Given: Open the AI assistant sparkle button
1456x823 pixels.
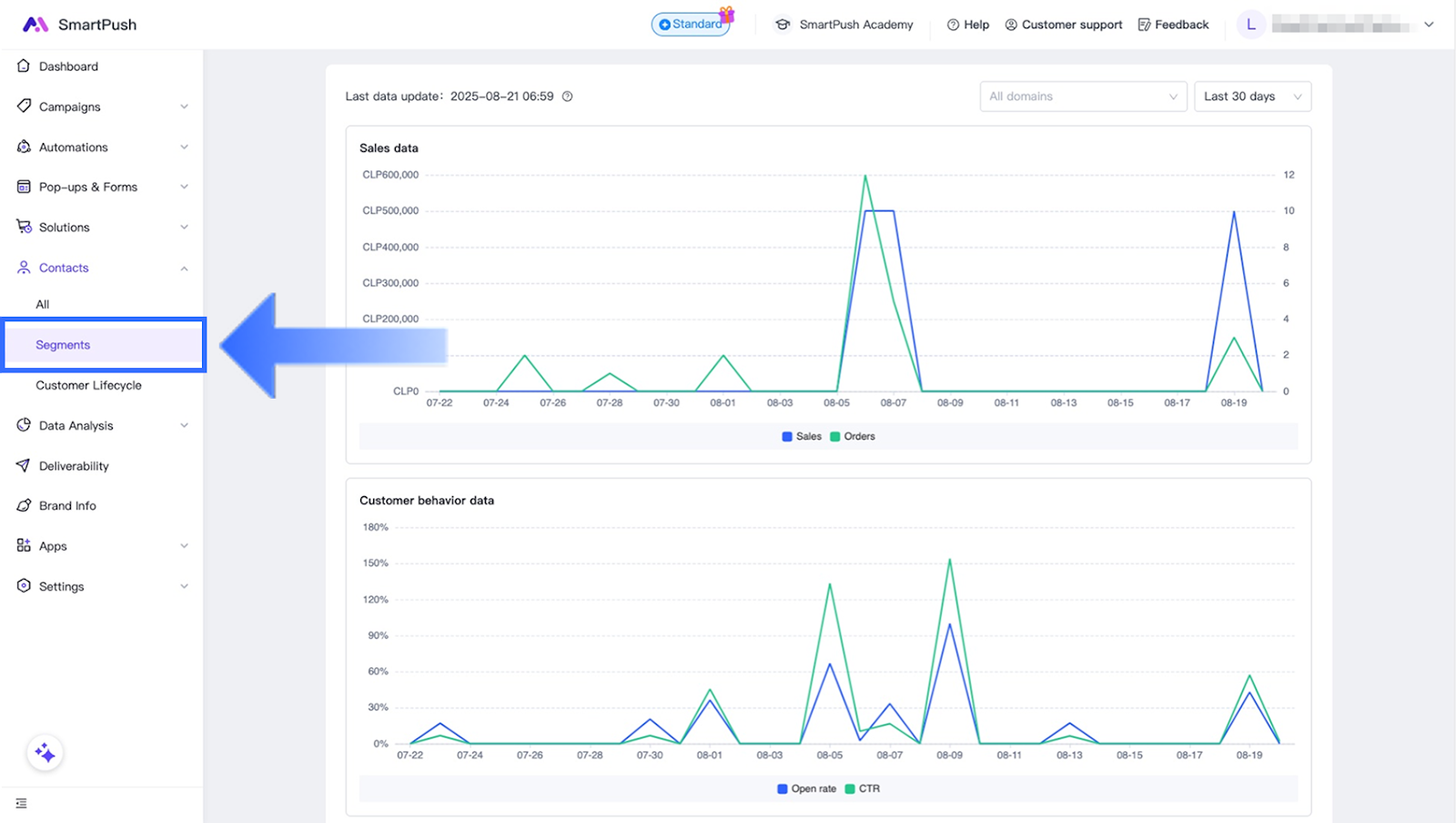Looking at the screenshot, I should [45, 753].
